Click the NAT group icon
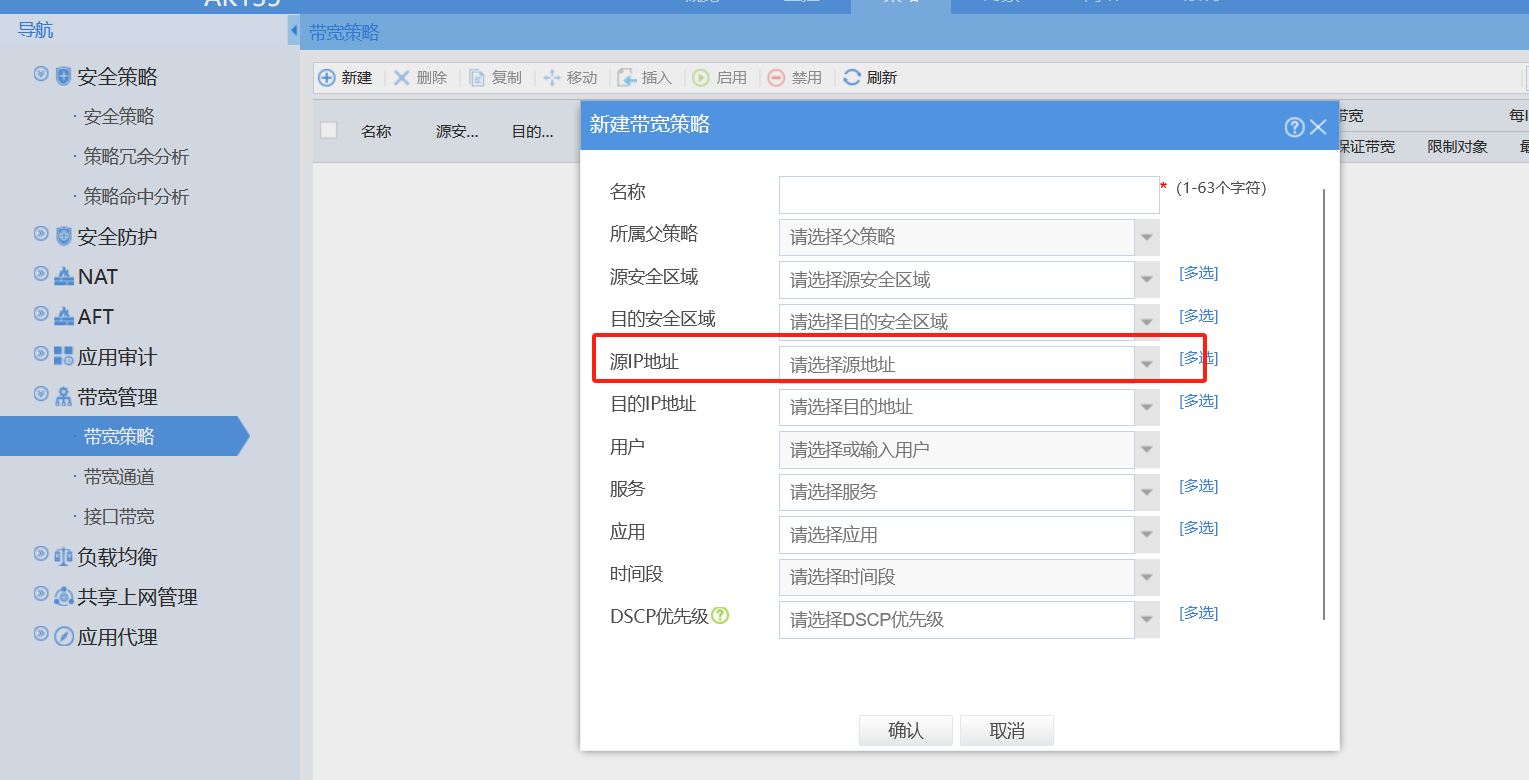The height and width of the screenshot is (780, 1529). pyautogui.click(x=64, y=276)
